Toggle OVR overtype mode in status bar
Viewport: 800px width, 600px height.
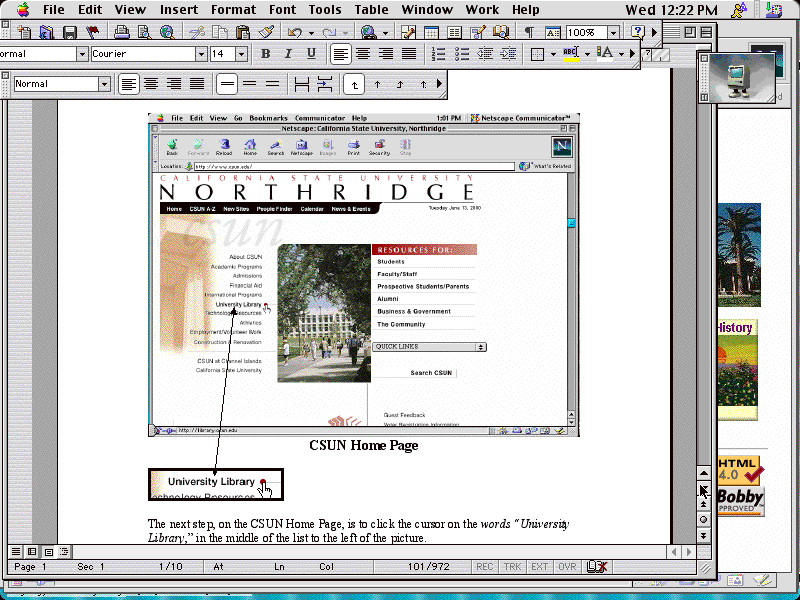tap(567, 566)
